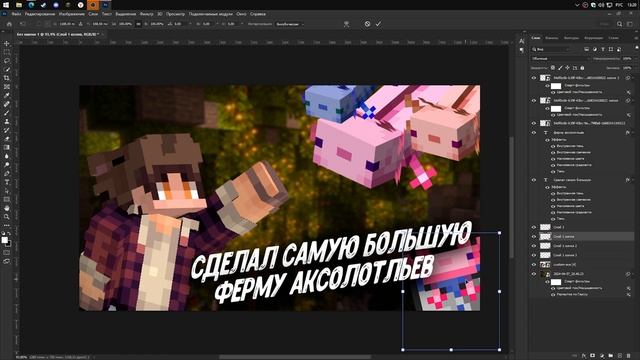Open search icon at top right

tap(620, 24)
